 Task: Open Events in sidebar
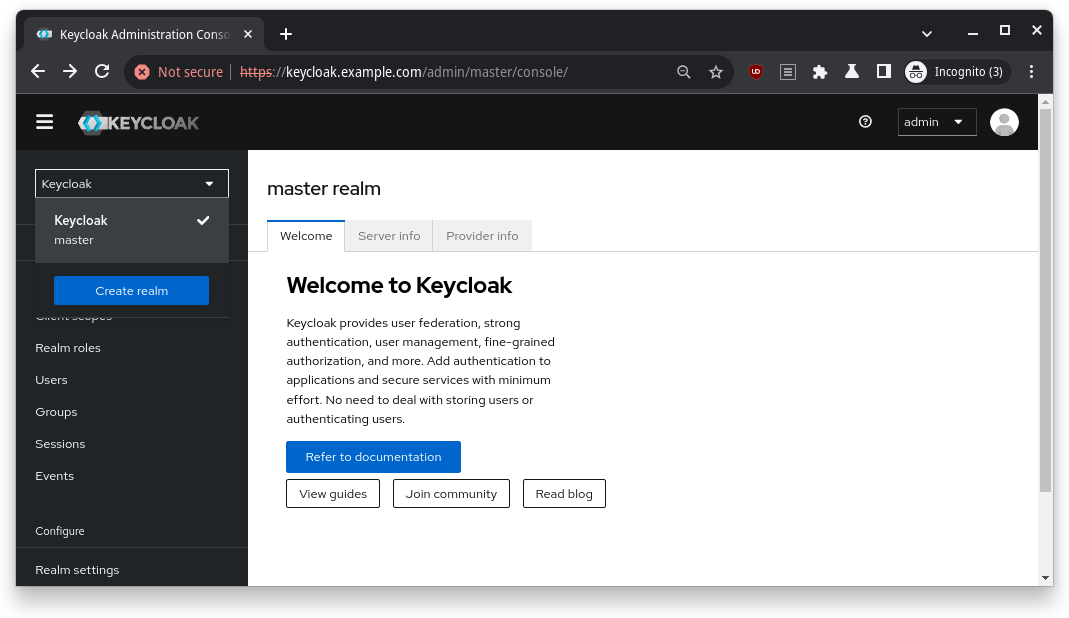click(x=55, y=476)
